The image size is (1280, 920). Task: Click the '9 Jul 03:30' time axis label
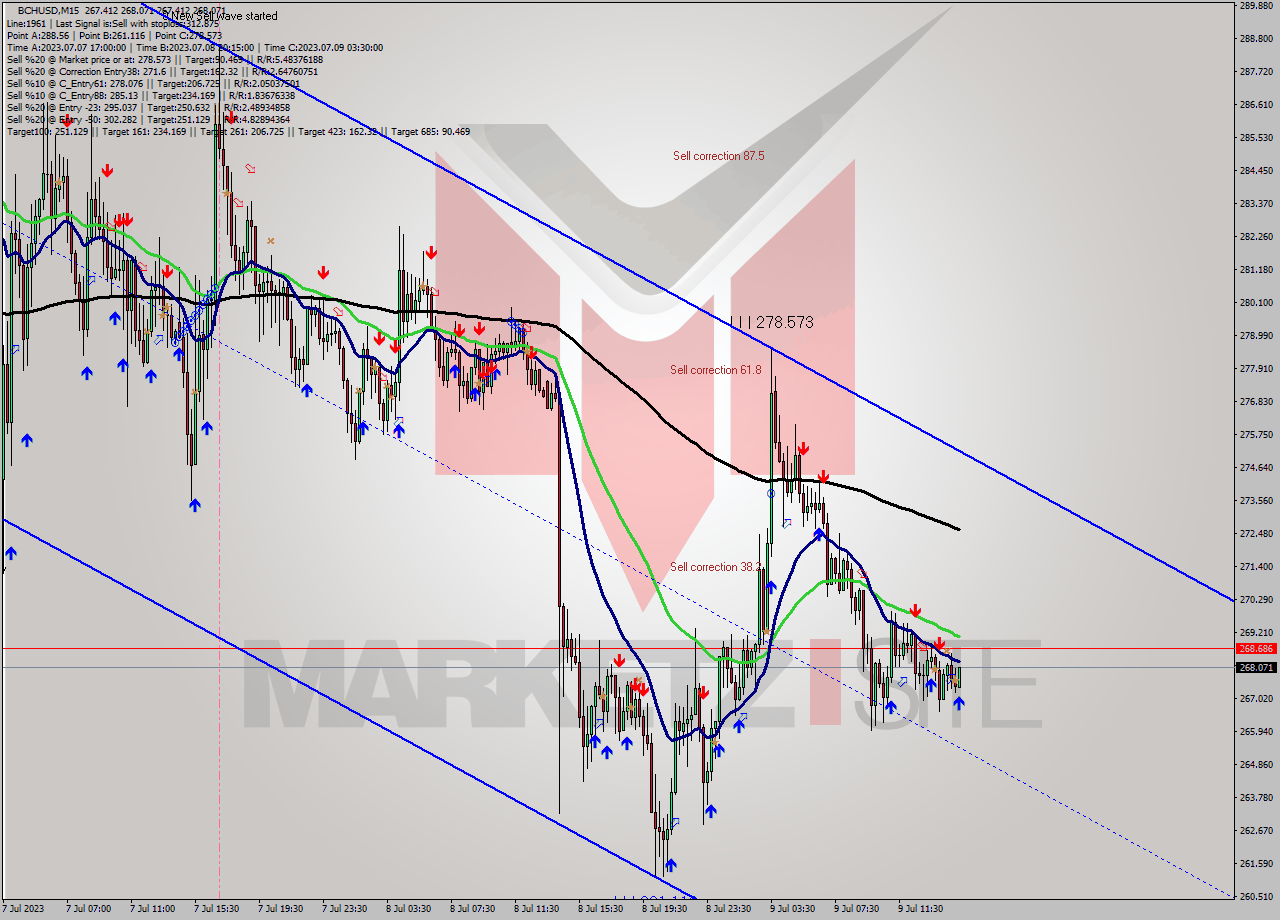792,909
